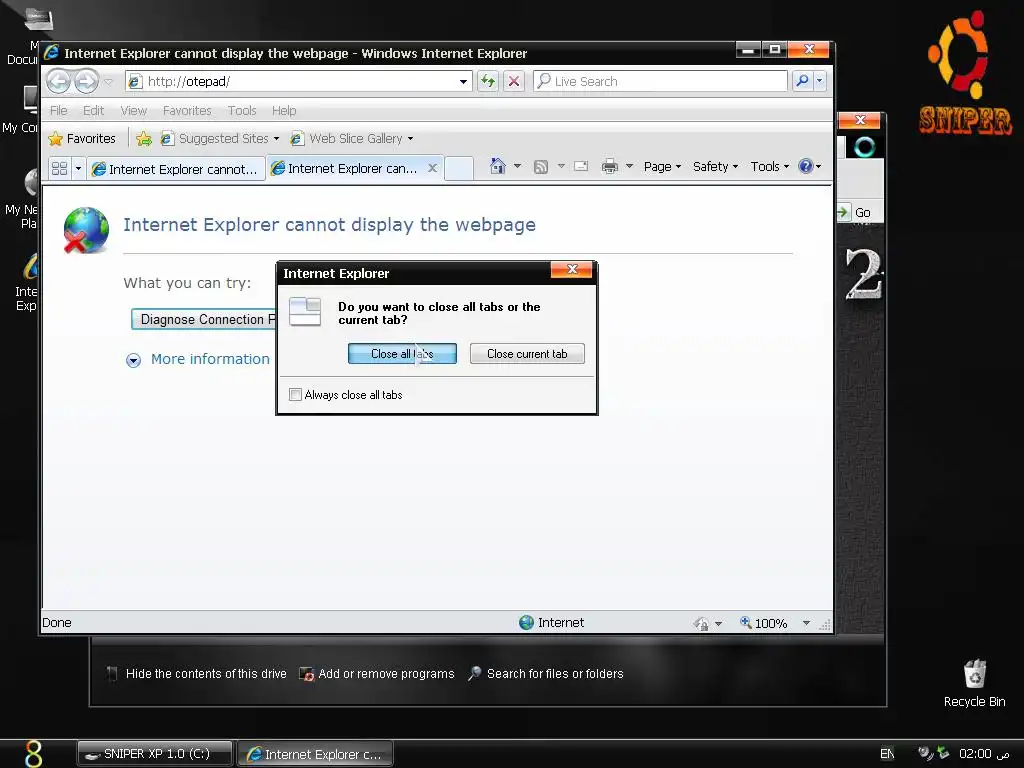Click Search for files or folders
This screenshot has height=768, width=1024.
(546, 673)
